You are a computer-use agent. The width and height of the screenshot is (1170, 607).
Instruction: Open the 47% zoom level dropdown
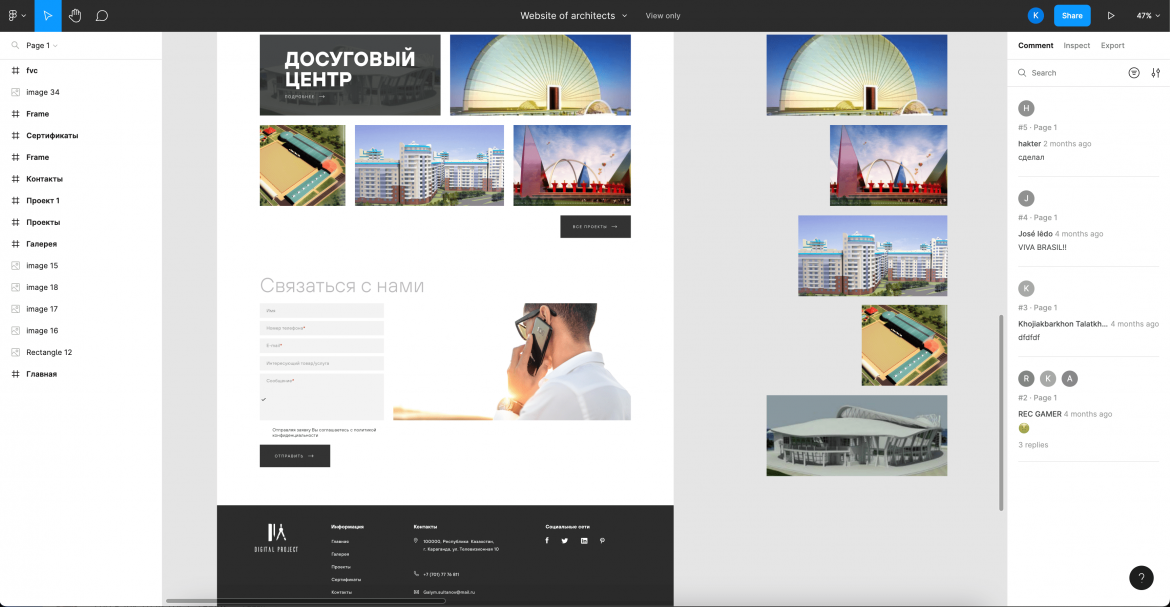(1149, 15)
